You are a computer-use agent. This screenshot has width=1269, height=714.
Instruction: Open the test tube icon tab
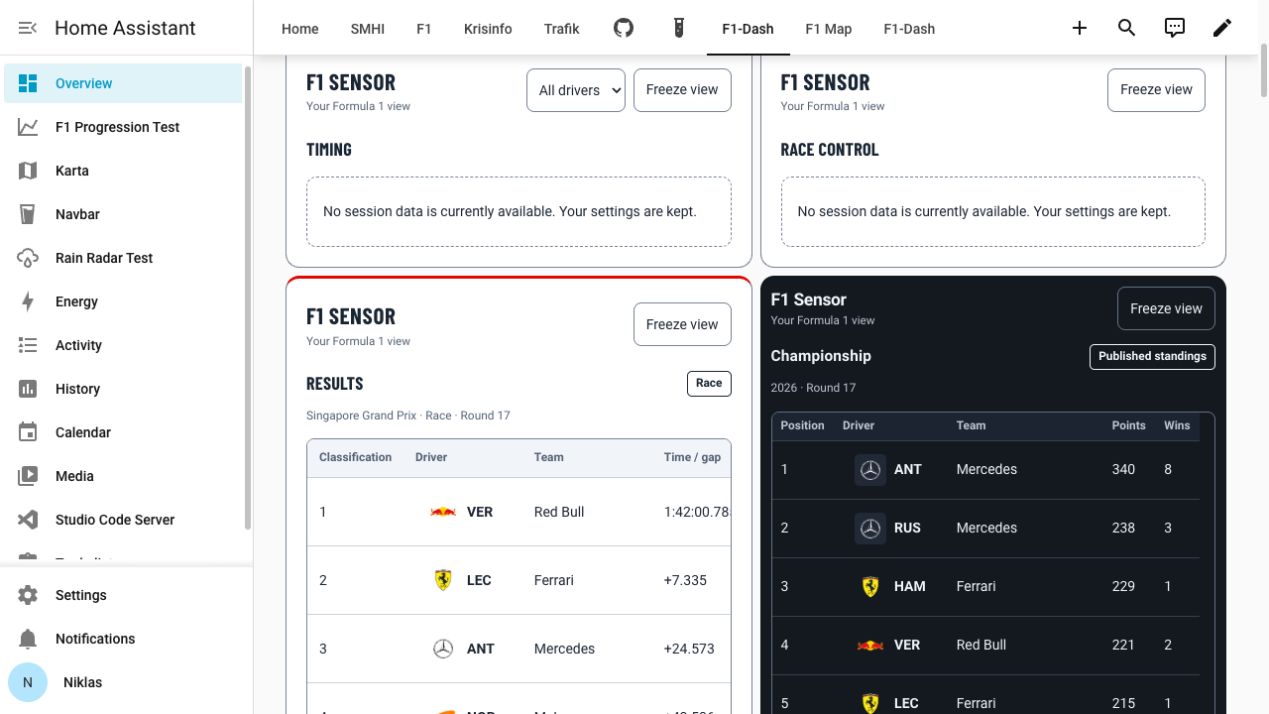[x=679, y=28]
